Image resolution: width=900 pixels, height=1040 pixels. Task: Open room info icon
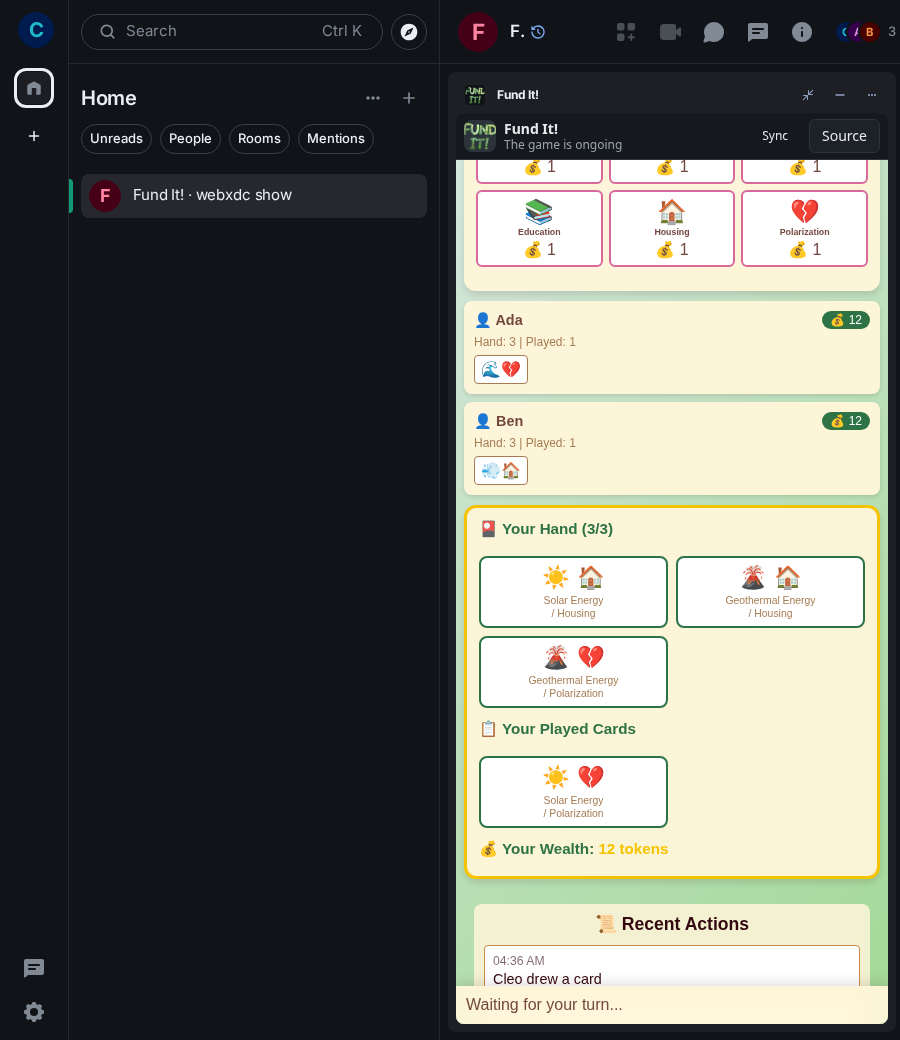tap(802, 32)
